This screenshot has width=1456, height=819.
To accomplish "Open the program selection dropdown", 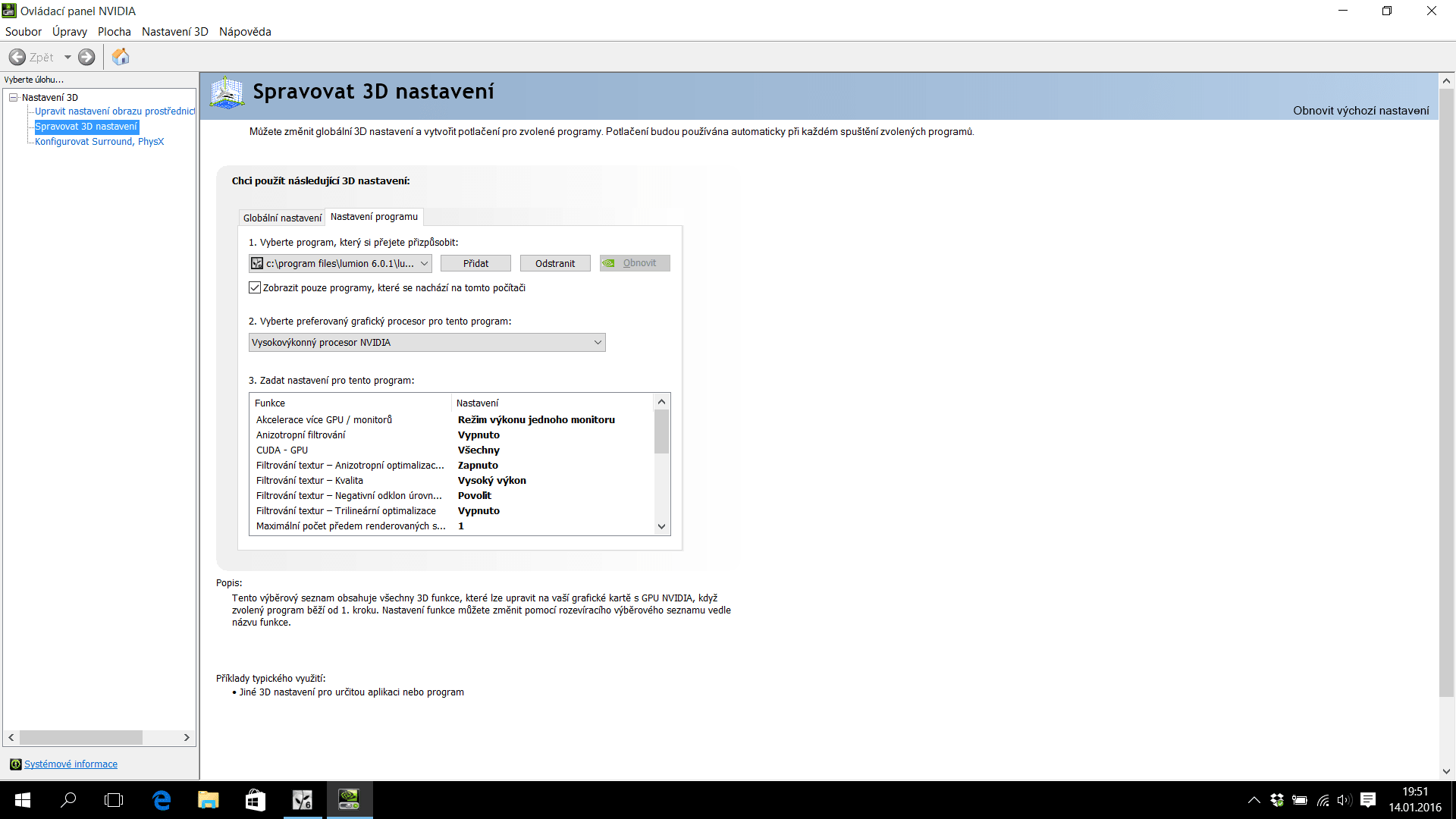I will (340, 263).
